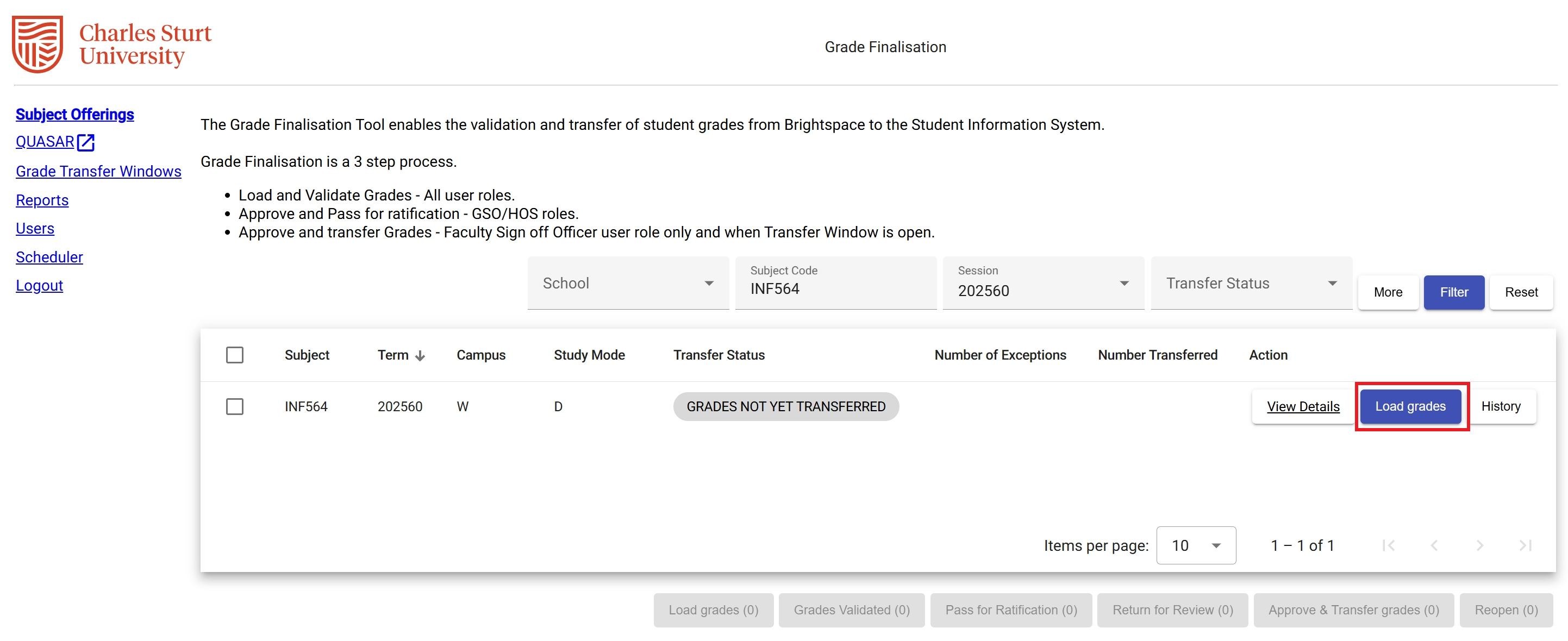Go to first page pagination icon
This screenshot has height=641, width=1568.
tap(1389, 545)
